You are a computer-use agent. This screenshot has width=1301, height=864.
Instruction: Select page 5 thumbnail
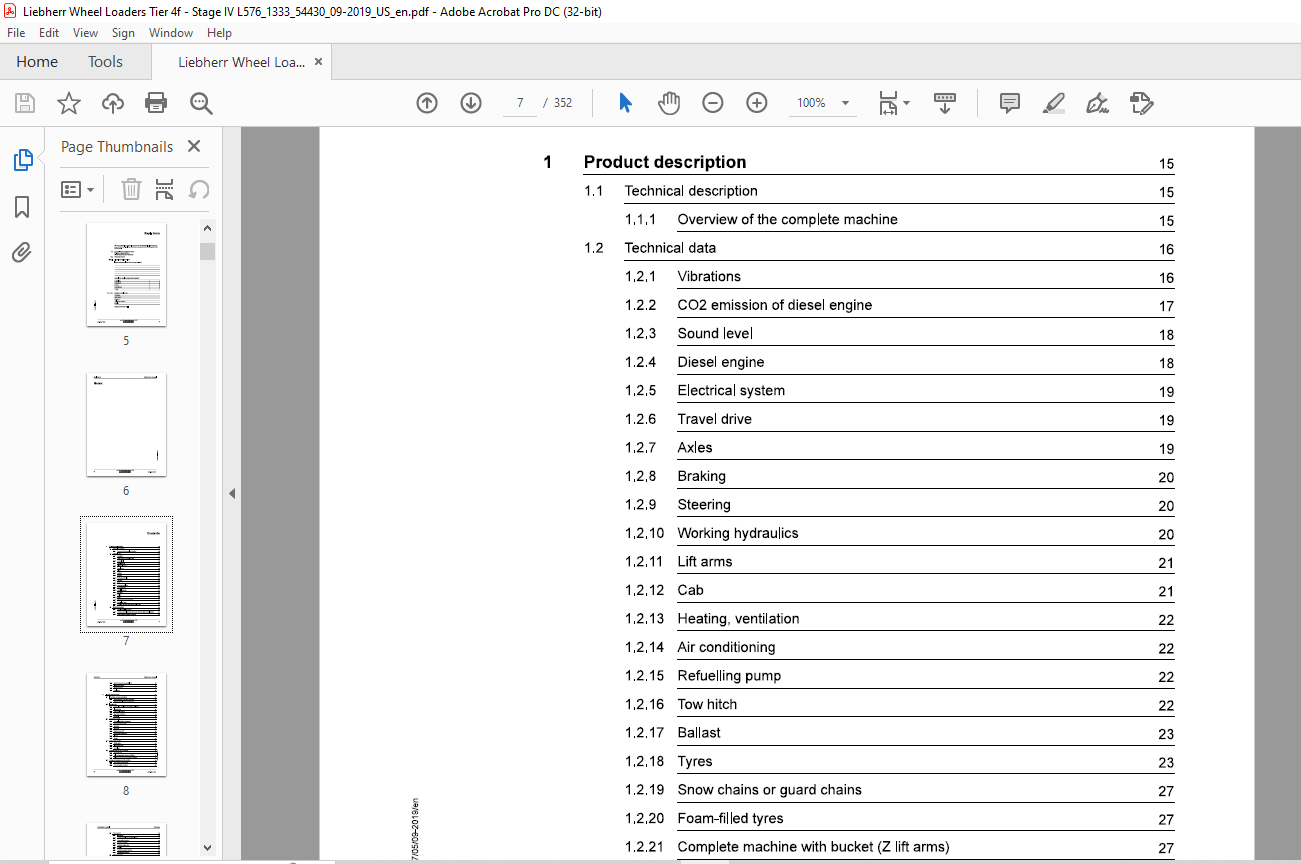point(126,274)
